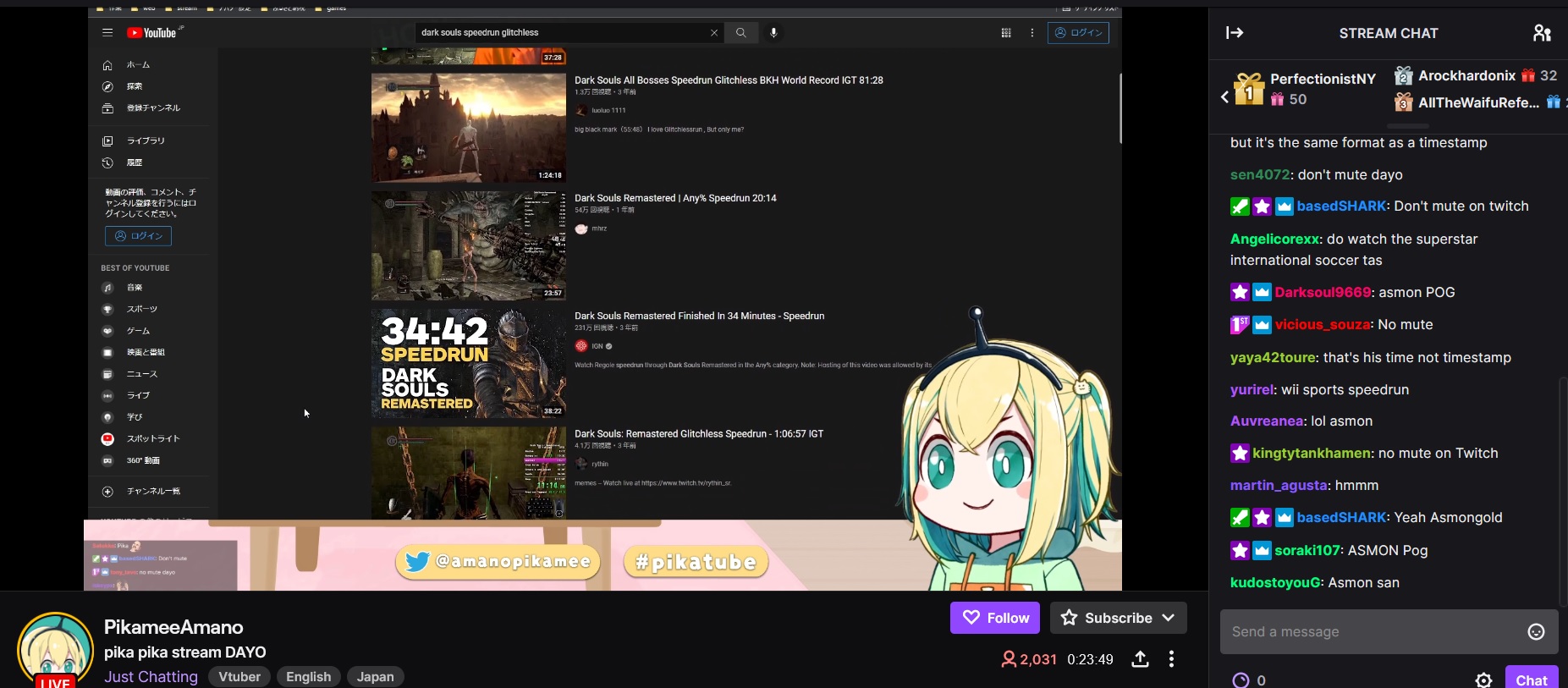
Task: Click the Send a message chat field
Action: click(x=1389, y=632)
